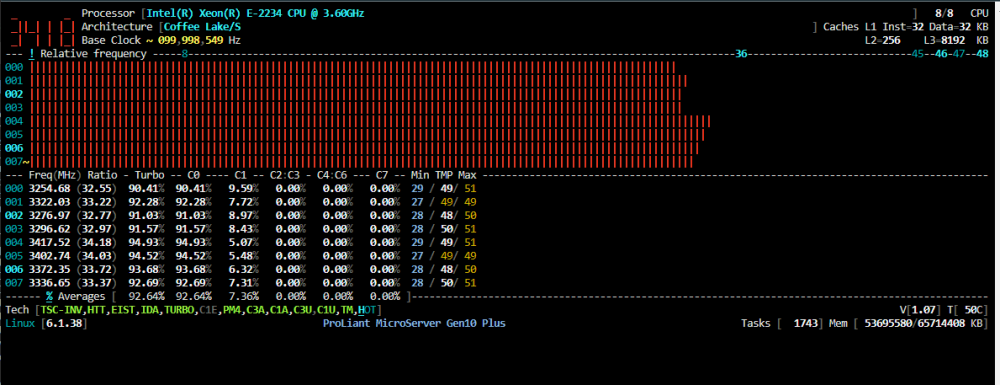Click the Relative frequency heading
Screen dimensions: 1000x385
94,54
